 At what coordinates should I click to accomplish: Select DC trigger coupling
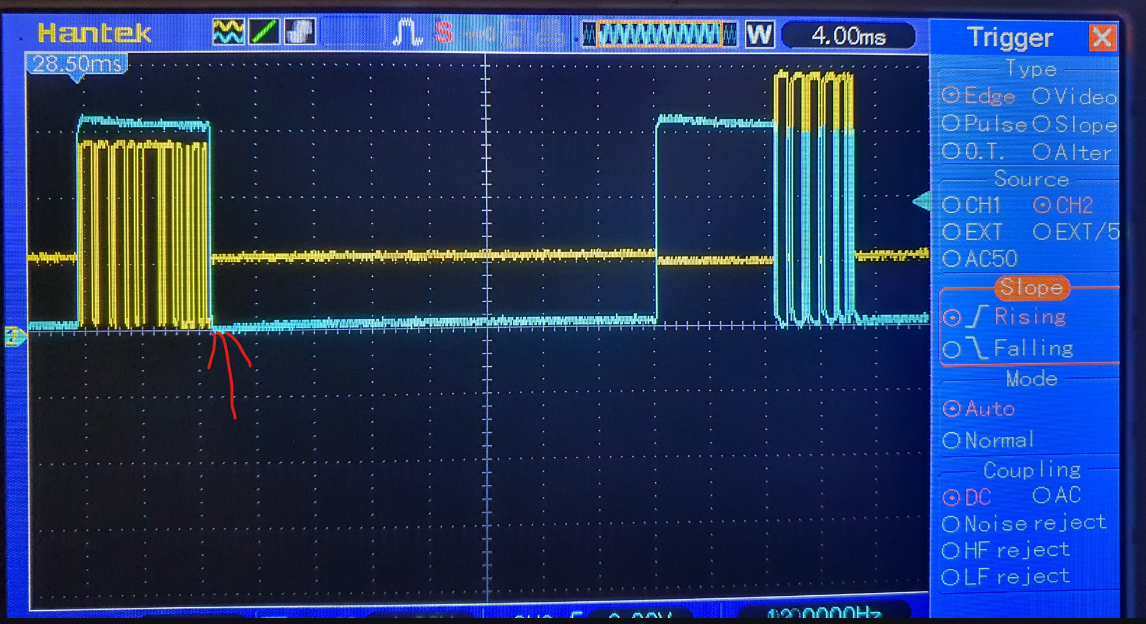pos(967,498)
